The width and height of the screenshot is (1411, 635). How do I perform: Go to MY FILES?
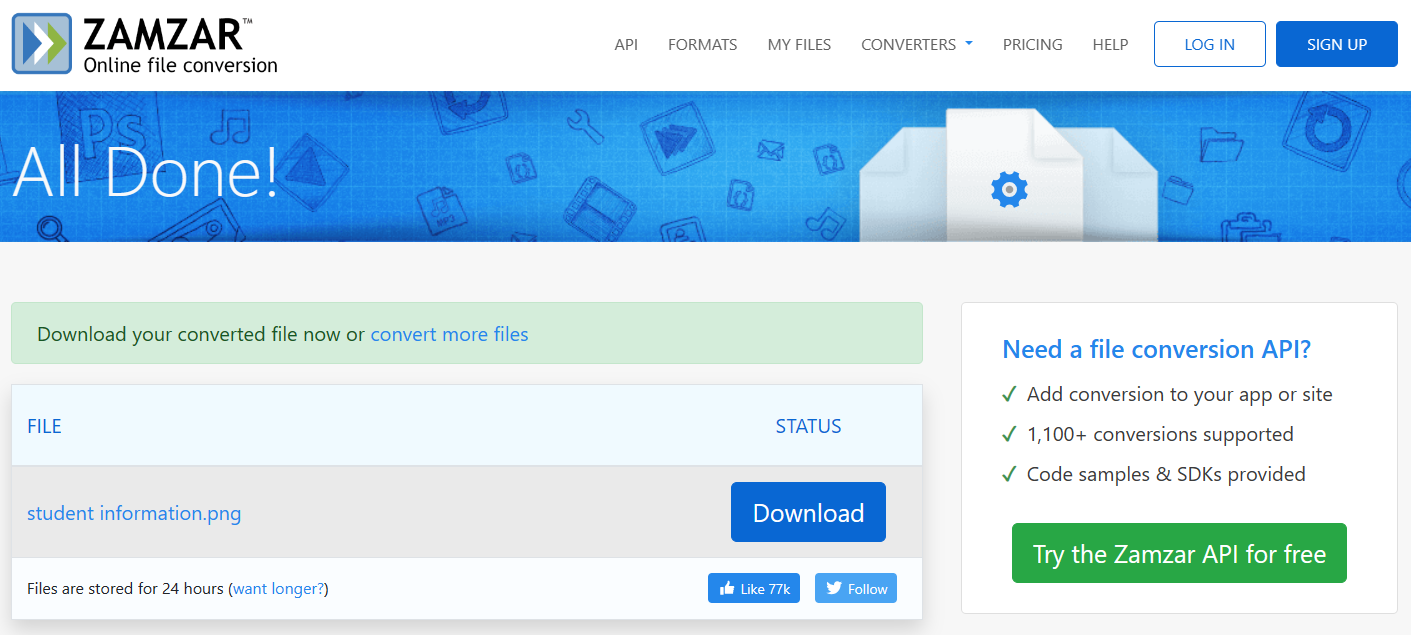coord(799,44)
